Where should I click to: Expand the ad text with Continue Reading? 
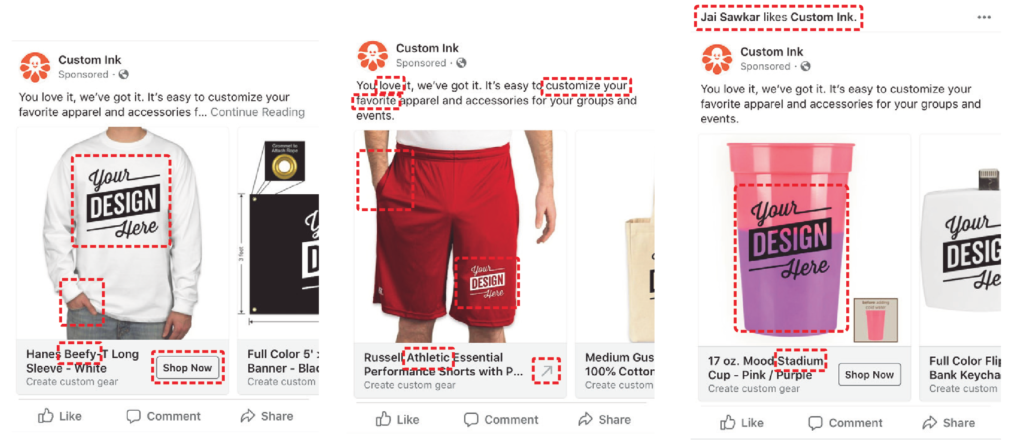[x=257, y=112]
